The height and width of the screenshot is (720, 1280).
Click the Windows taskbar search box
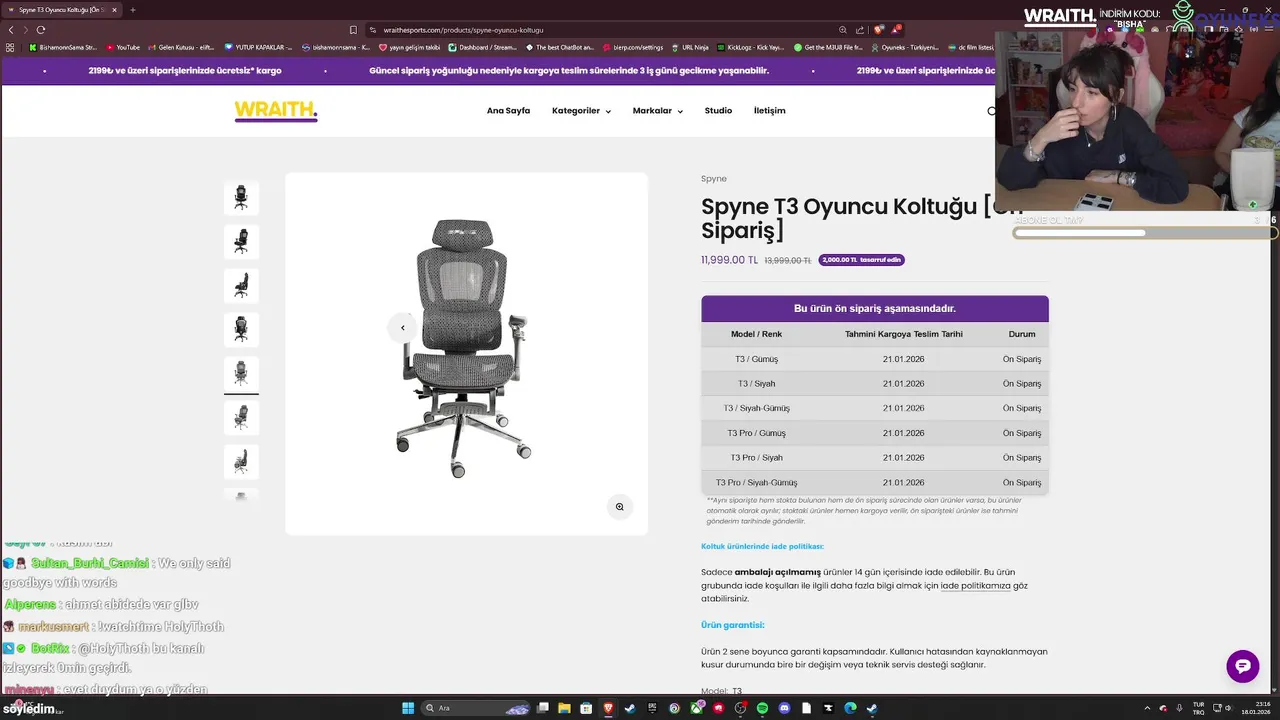[476, 708]
